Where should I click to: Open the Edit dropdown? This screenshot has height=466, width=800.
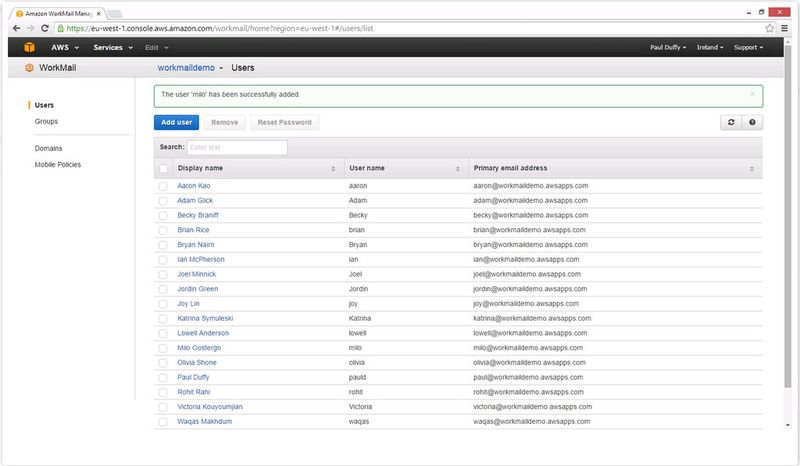click(x=157, y=47)
